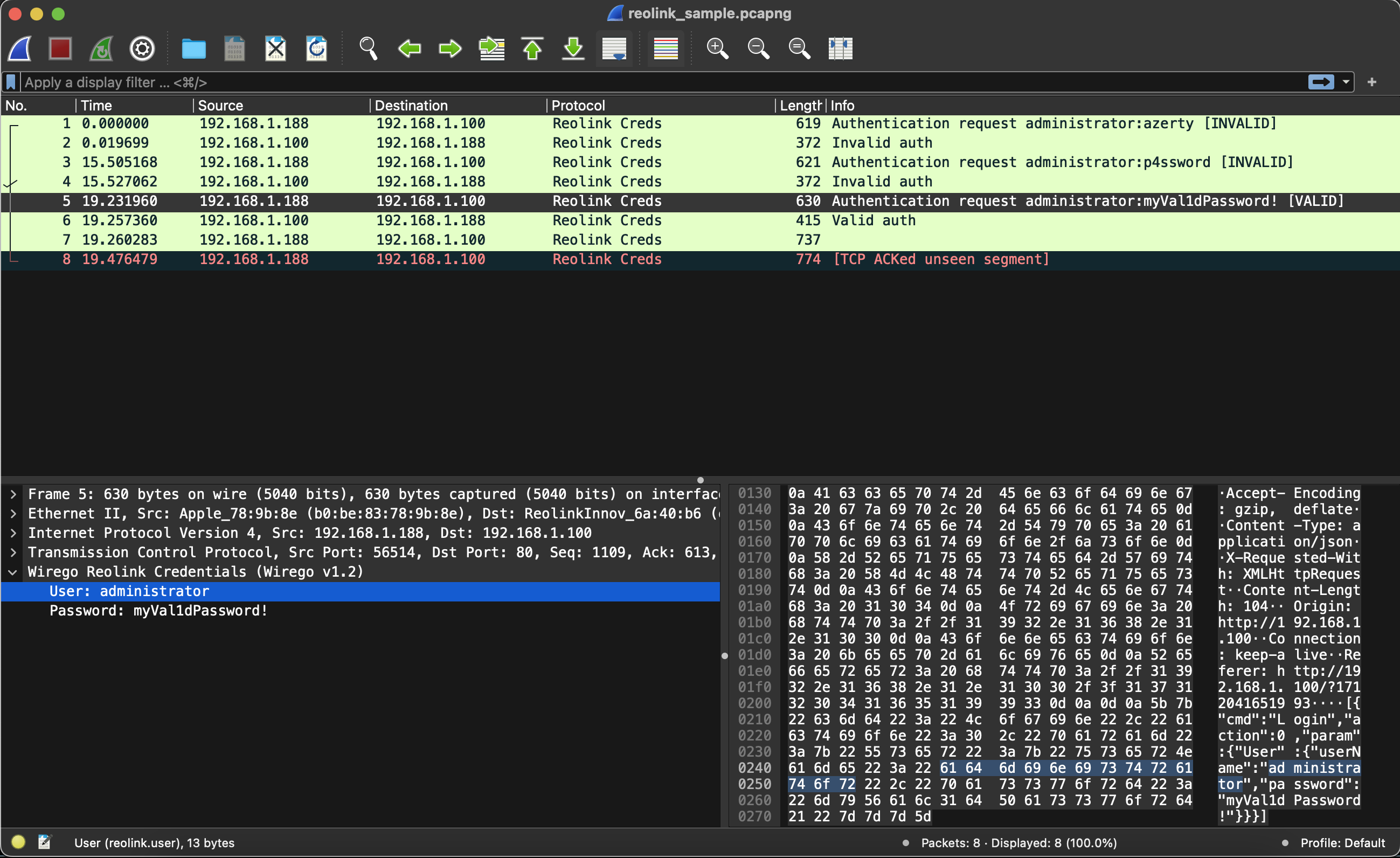The height and width of the screenshot is (858, 1400).
Task: Zoom in the main window text
Action: coord(718,49)
